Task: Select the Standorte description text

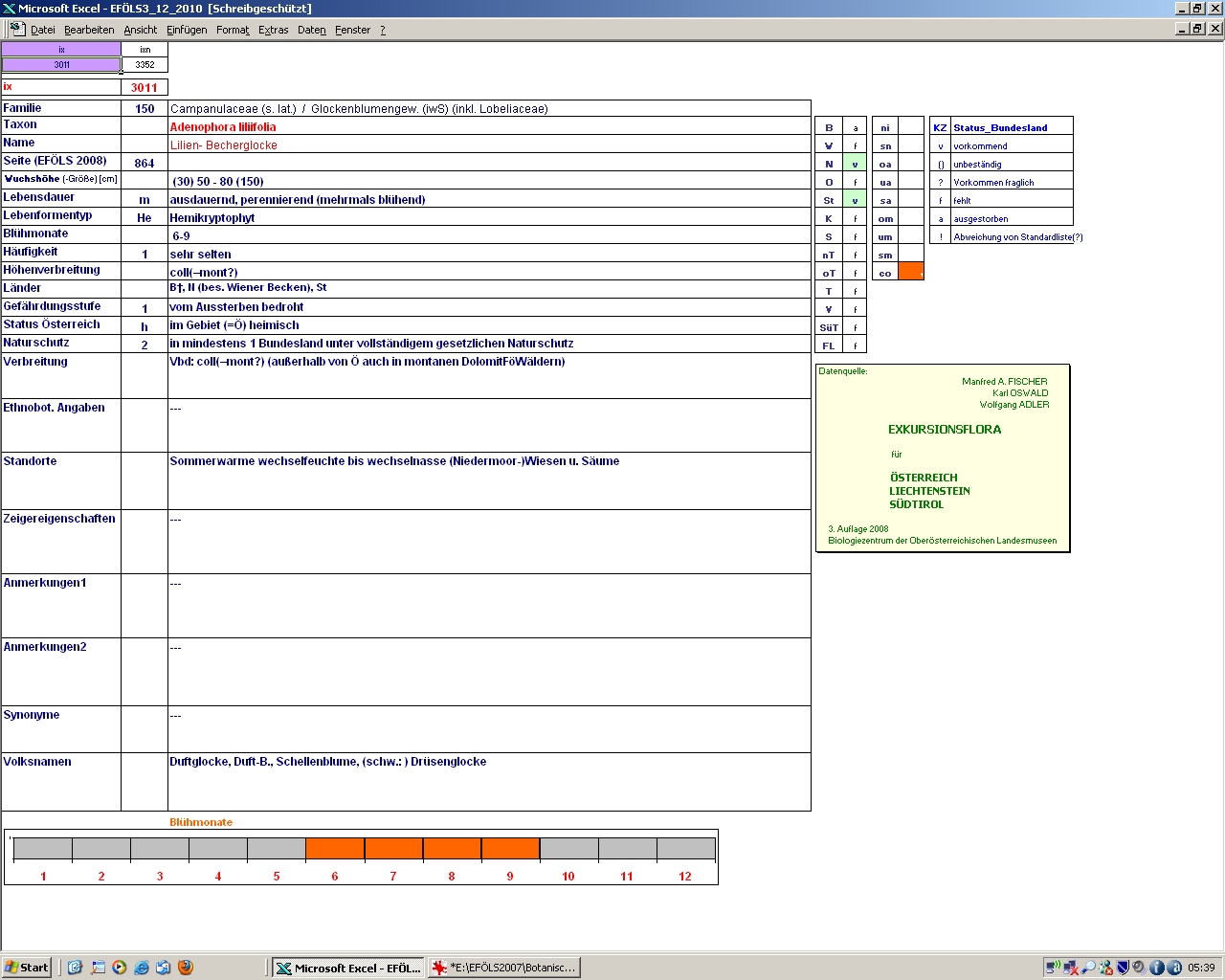Action: [394, 461]
